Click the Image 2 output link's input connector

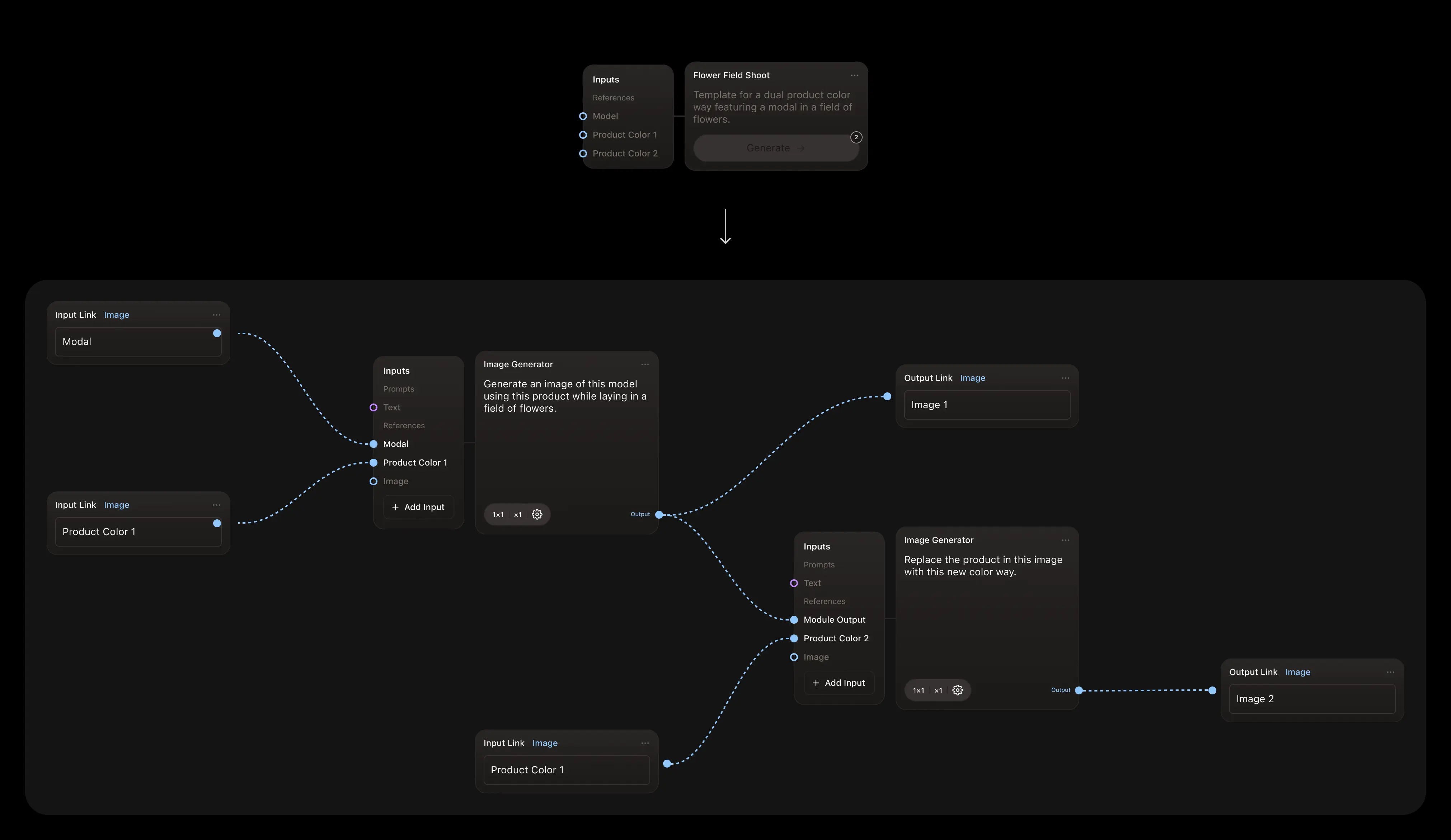pyautogui.click(x=1213, y=690)
